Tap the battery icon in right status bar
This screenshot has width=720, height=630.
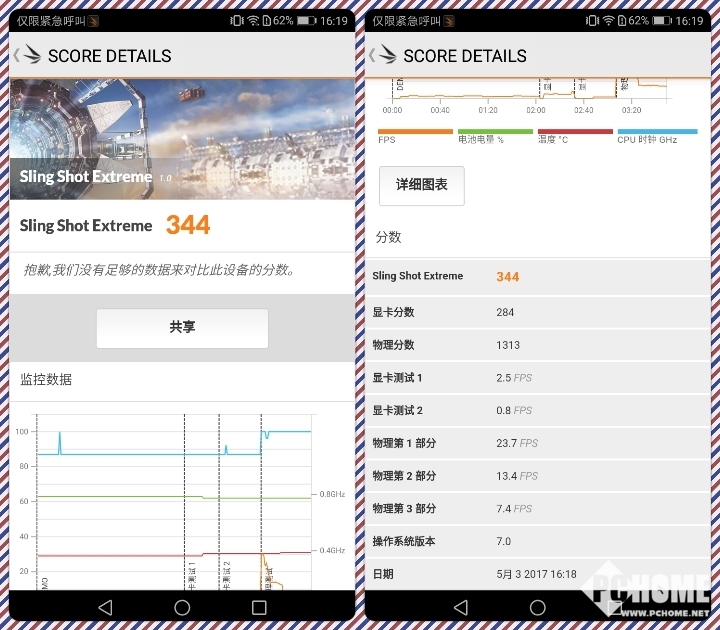(x=662, y=21)
